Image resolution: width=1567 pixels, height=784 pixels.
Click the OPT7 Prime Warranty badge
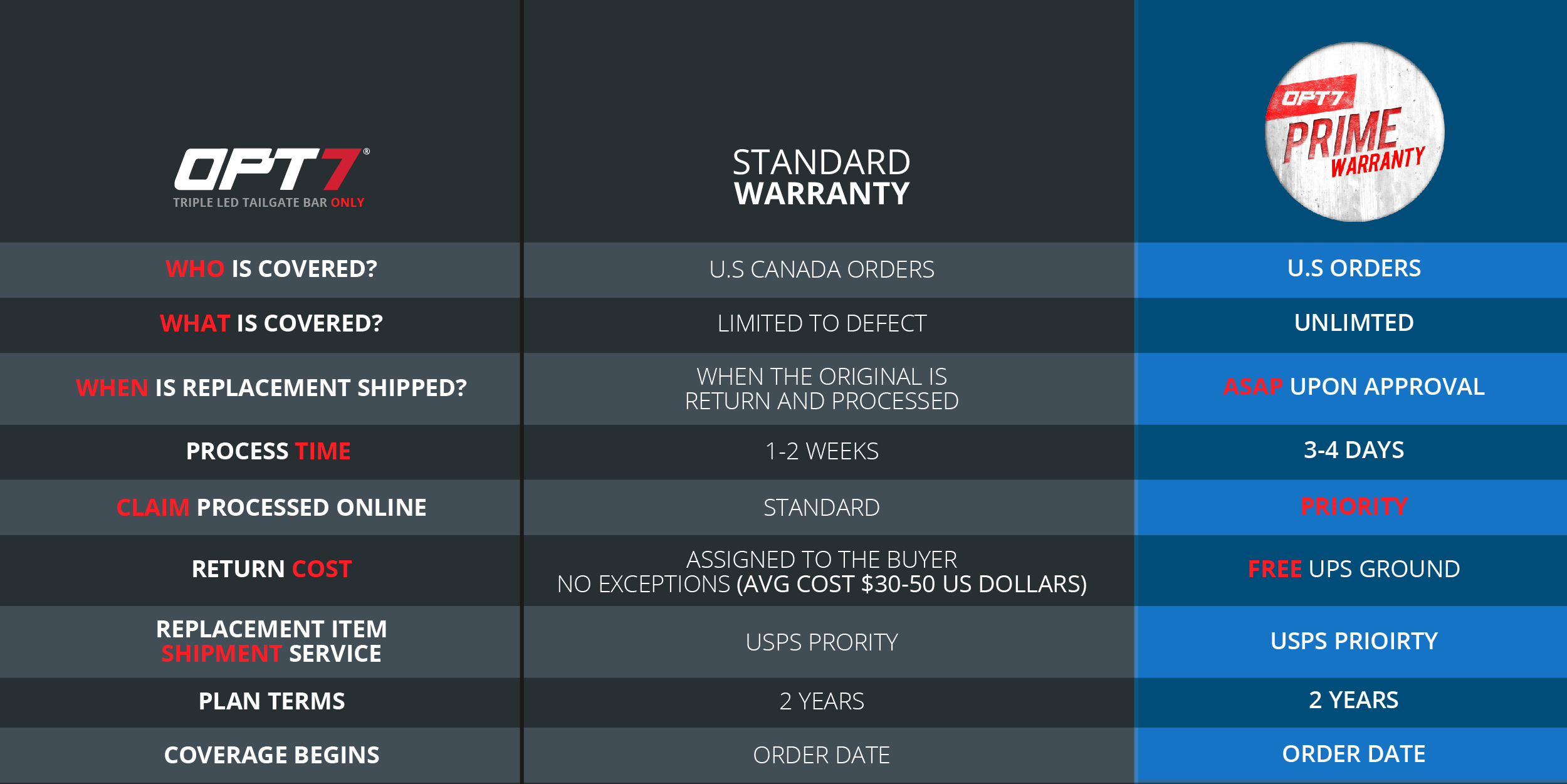pyautogui.click(x=1355, y=132)
